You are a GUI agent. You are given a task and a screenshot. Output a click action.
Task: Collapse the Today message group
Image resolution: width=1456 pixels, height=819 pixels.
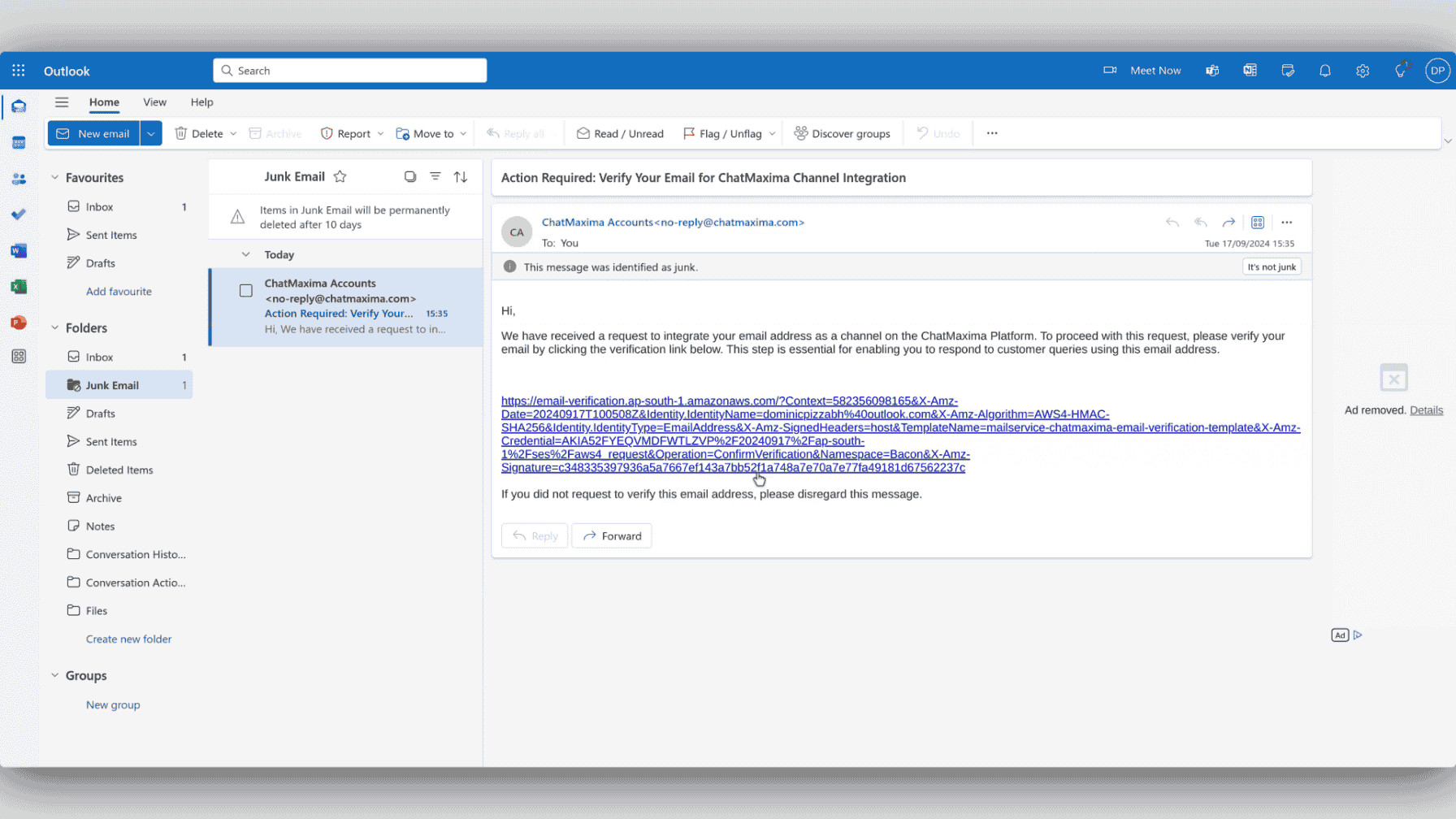click(245, 254)
